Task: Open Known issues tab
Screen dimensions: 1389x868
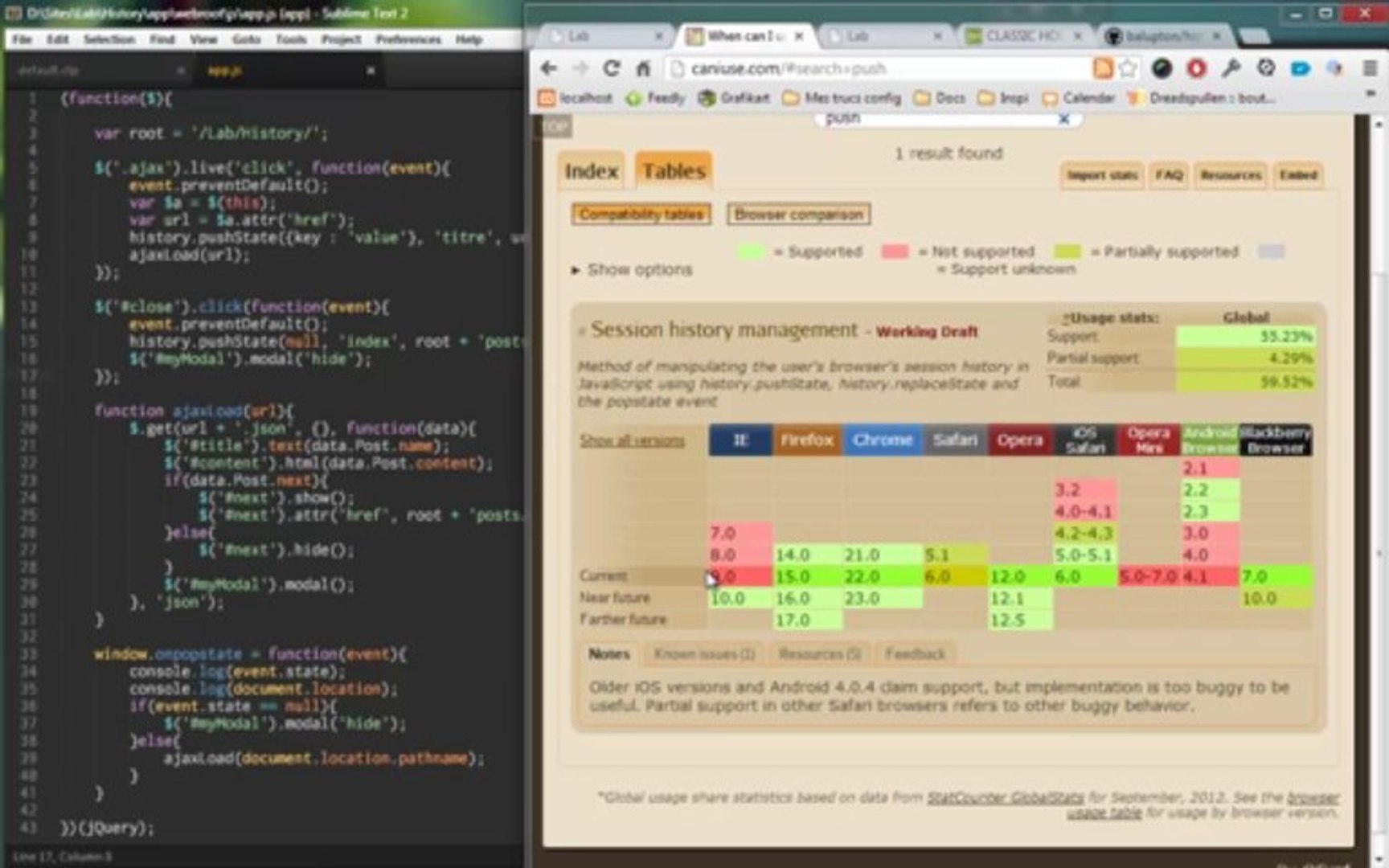Action: 703,654
